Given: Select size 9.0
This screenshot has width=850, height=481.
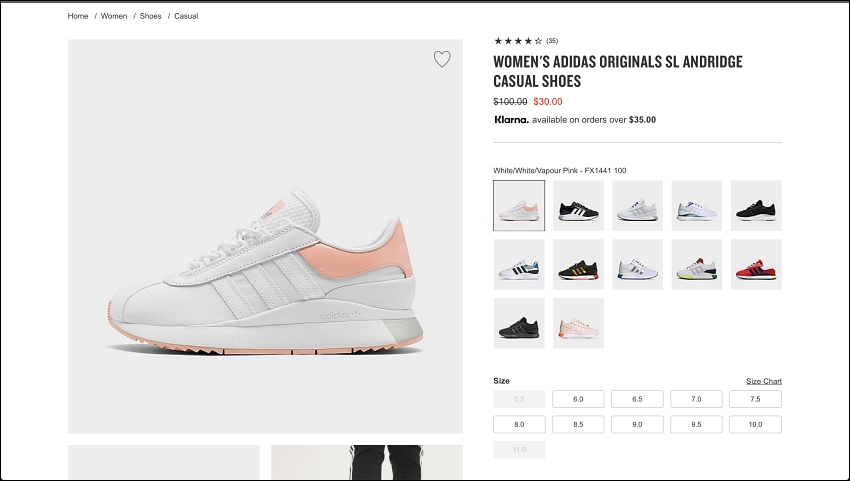Looking at the screenshot, I should [x=637, y=425].
